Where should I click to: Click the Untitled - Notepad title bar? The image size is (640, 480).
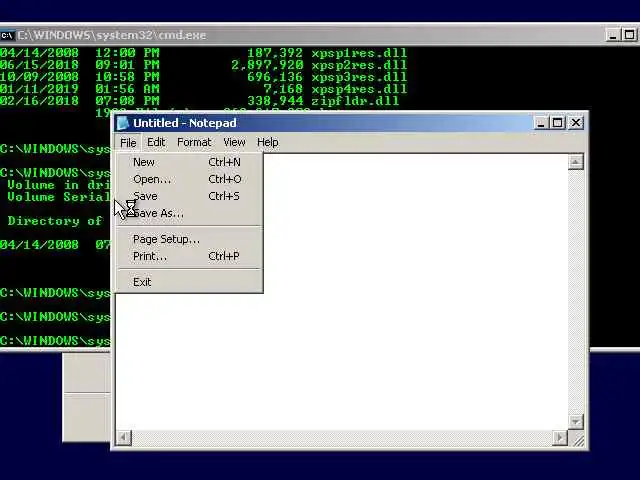349,123
